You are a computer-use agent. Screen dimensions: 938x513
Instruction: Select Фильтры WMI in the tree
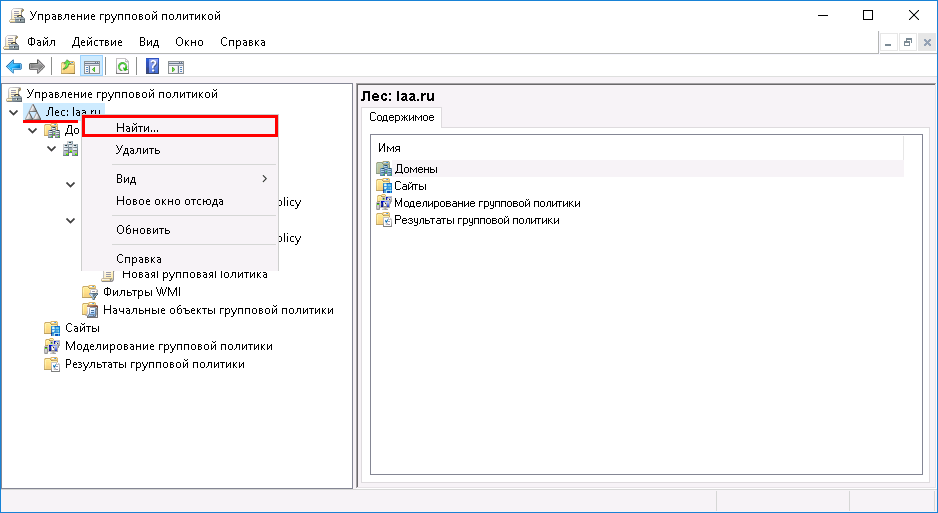click(x=141, y=292)
